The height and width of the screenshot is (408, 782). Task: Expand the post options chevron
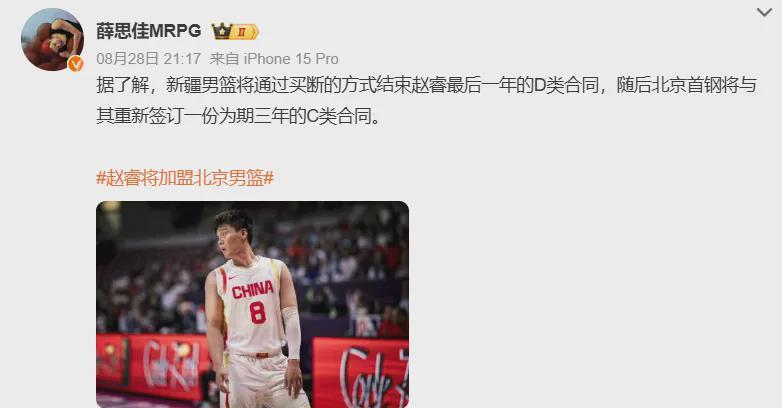coord(764,12)
